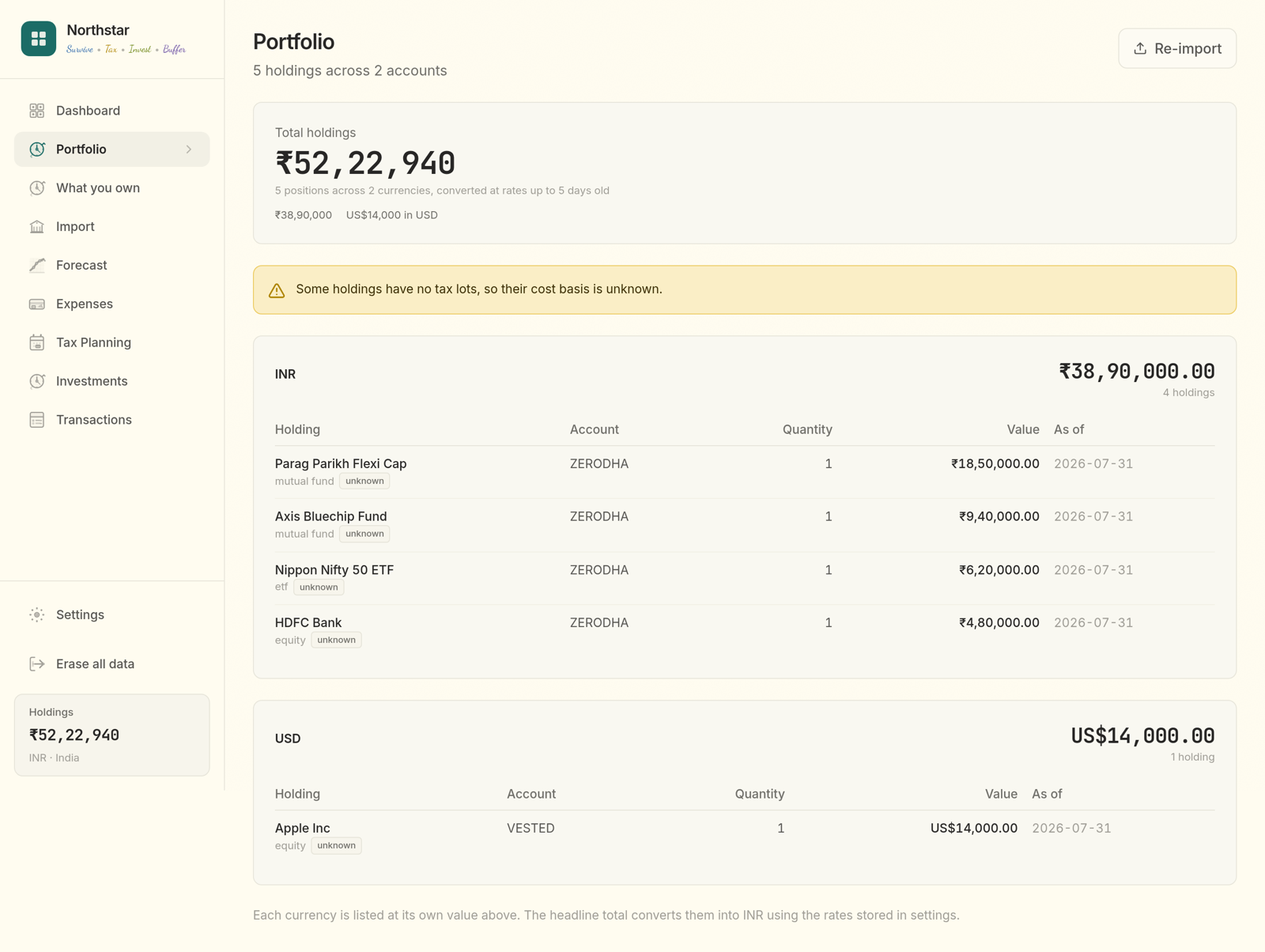Select the Apple Inc holding row
The width and height of the screenshot is (1265, 952).
click(745, 836)
